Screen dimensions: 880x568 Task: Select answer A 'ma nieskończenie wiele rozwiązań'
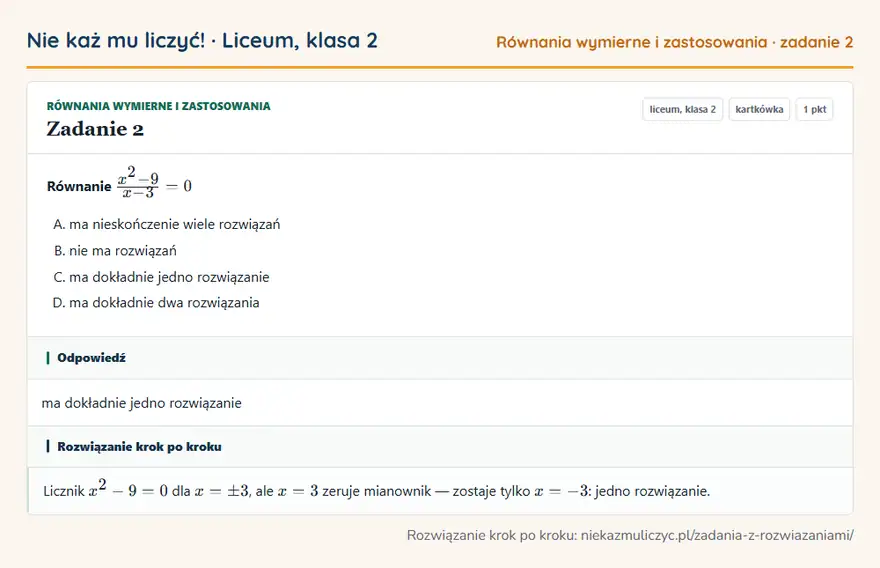[x=167, y=225]
